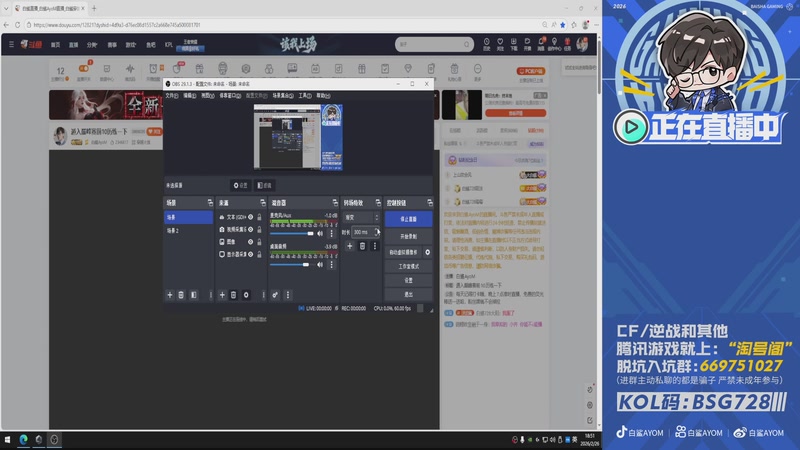Open virtual camera settings gear icon

428,252
